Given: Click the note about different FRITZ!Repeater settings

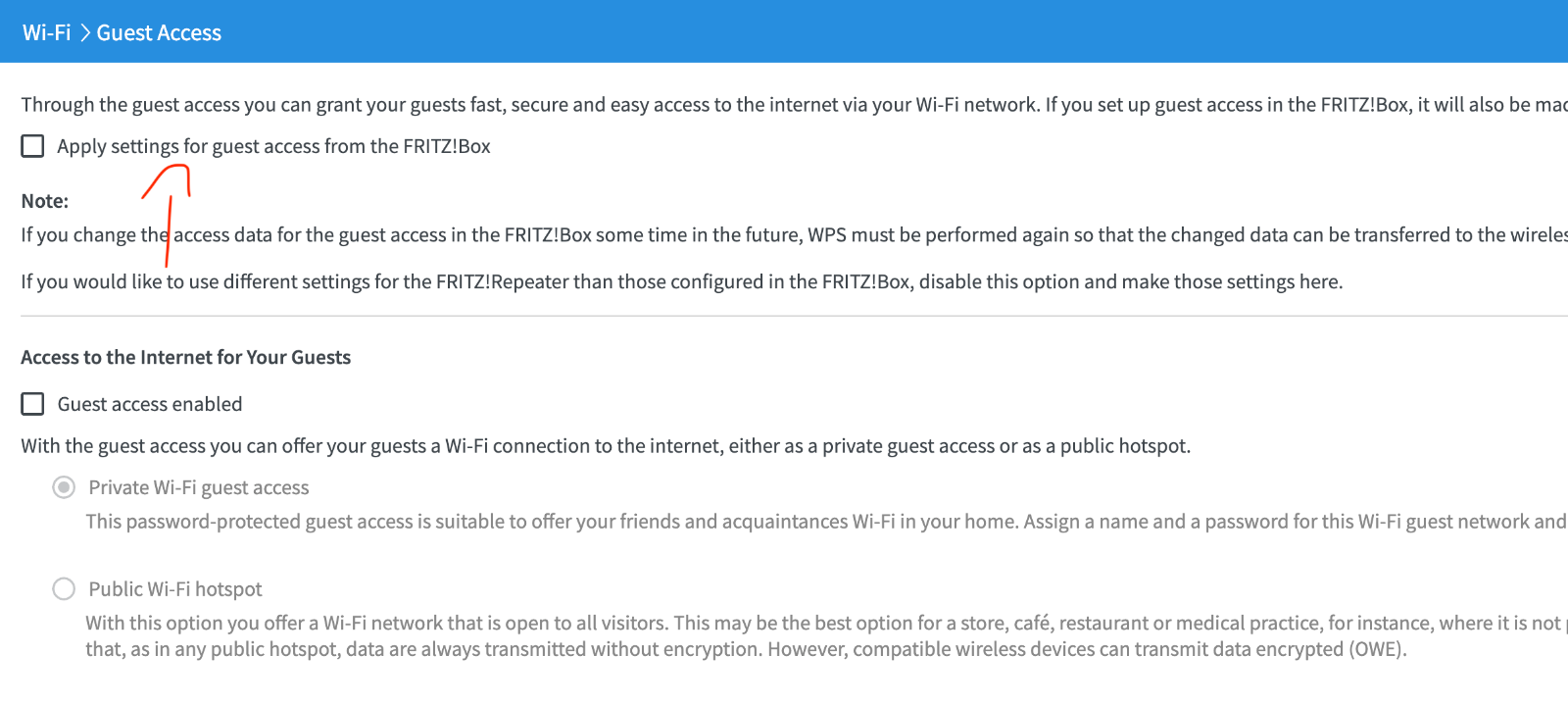Looking at the screenshot, I should pos(682,282).
